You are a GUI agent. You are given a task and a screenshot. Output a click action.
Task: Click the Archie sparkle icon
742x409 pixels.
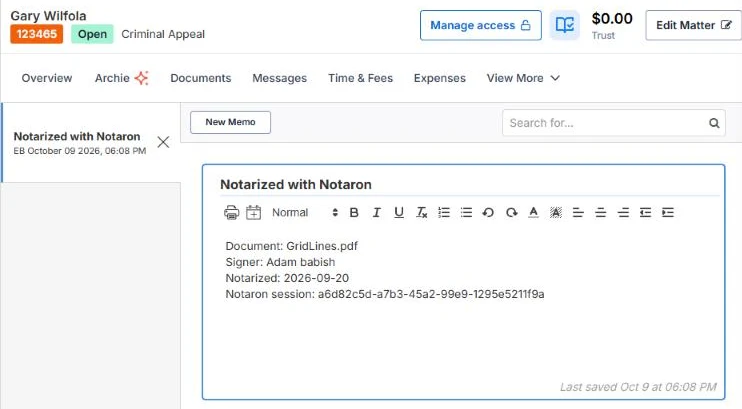coord(141,78)
